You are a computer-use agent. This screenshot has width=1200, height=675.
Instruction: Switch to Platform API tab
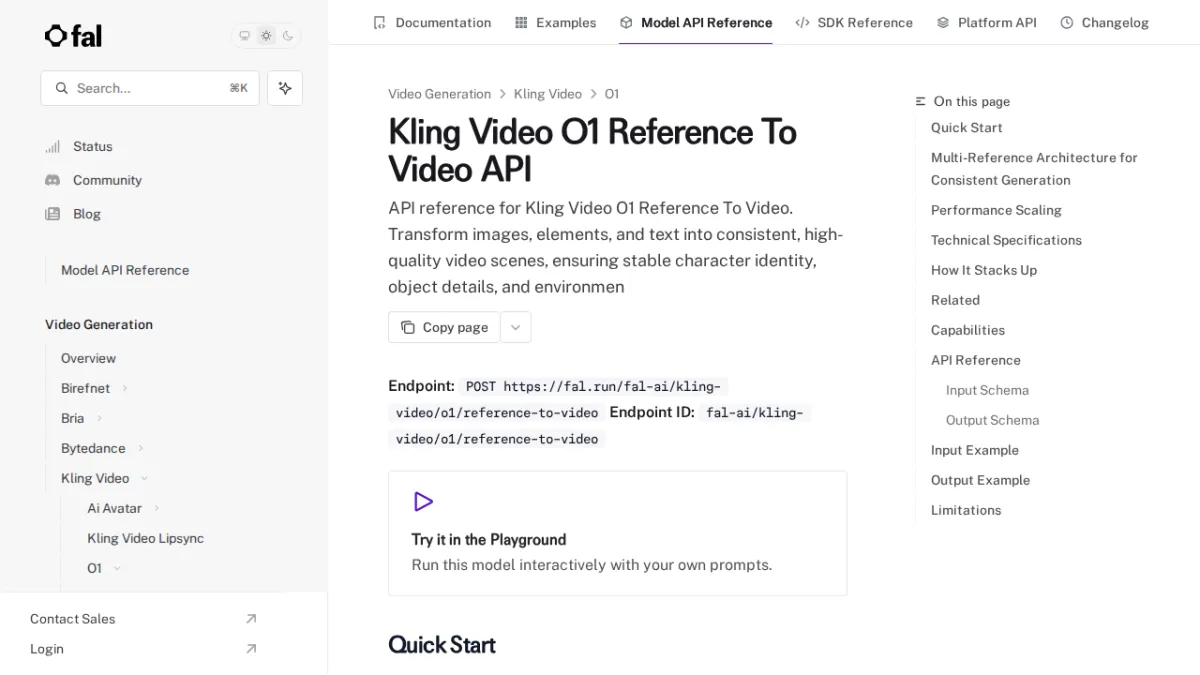pos(986,22)
